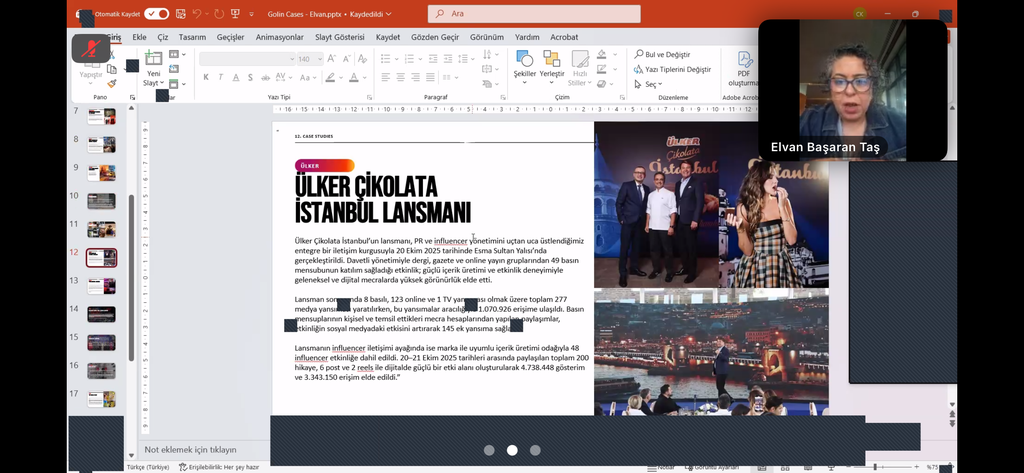
Task: Select slide 13 thumbnail
Action: pos(101,286)
